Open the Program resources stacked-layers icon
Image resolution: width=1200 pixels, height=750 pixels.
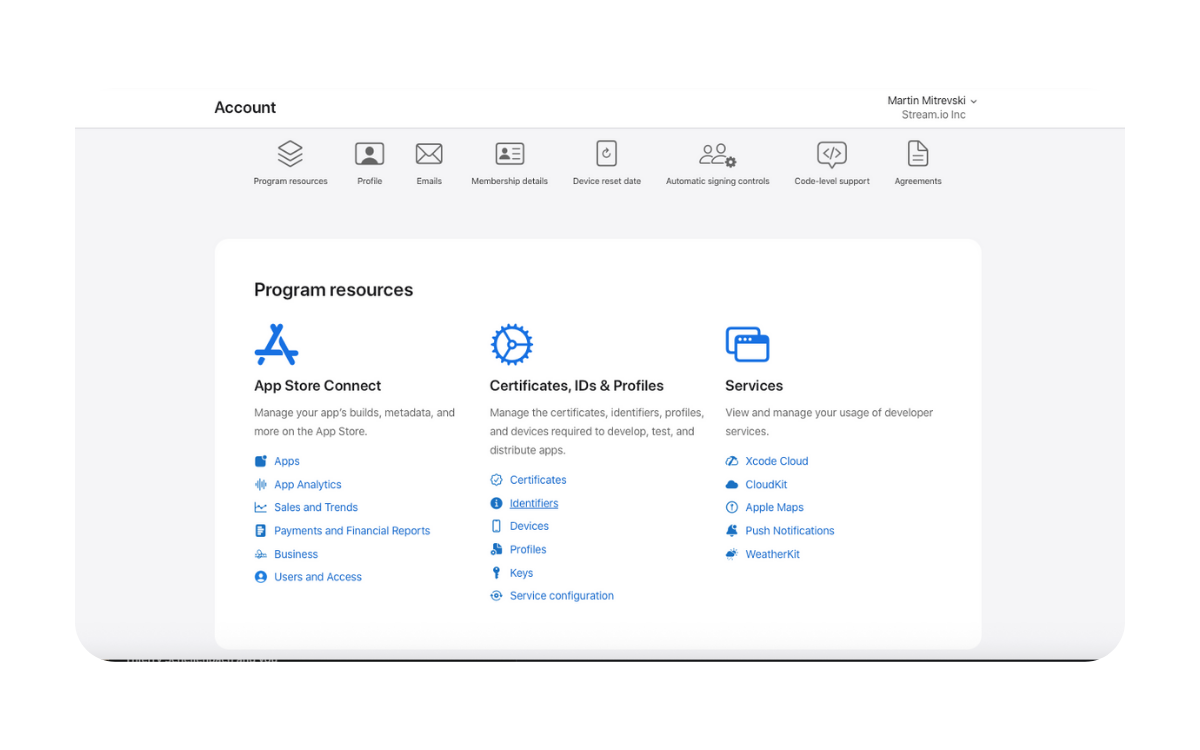click(x=290, y=153)
